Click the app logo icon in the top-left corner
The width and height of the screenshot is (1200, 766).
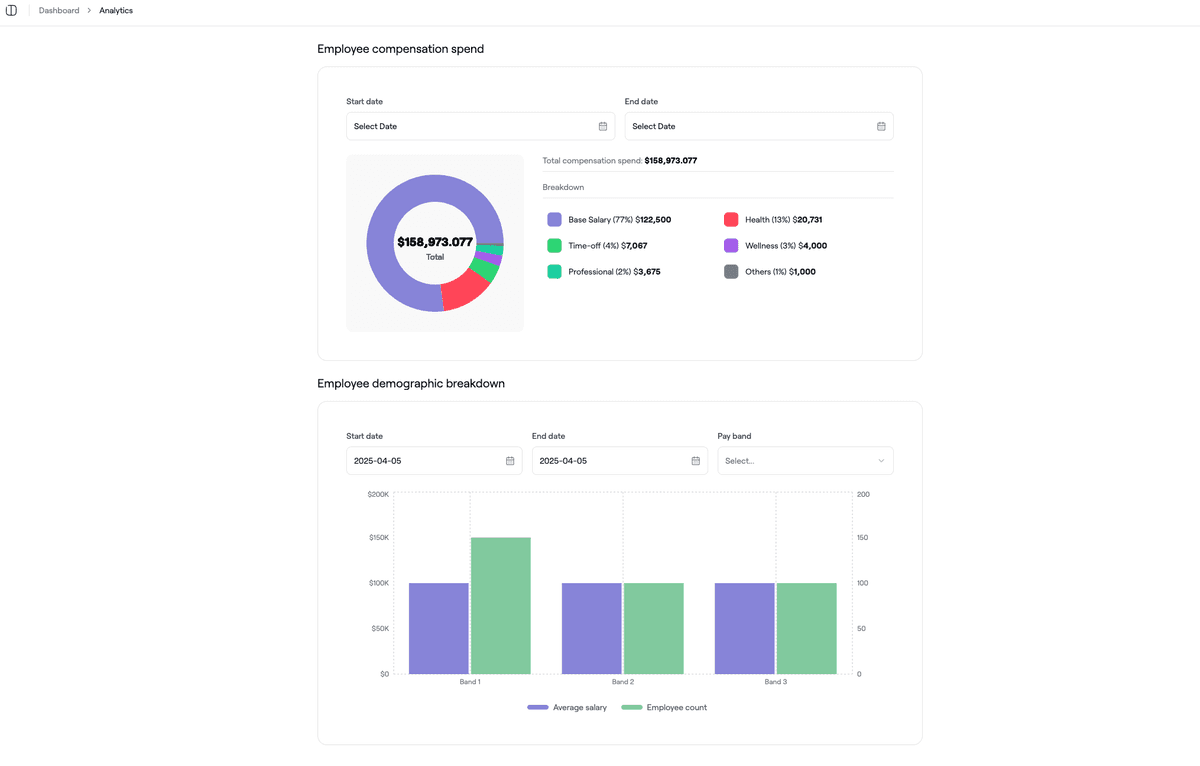tap(11, 10)
